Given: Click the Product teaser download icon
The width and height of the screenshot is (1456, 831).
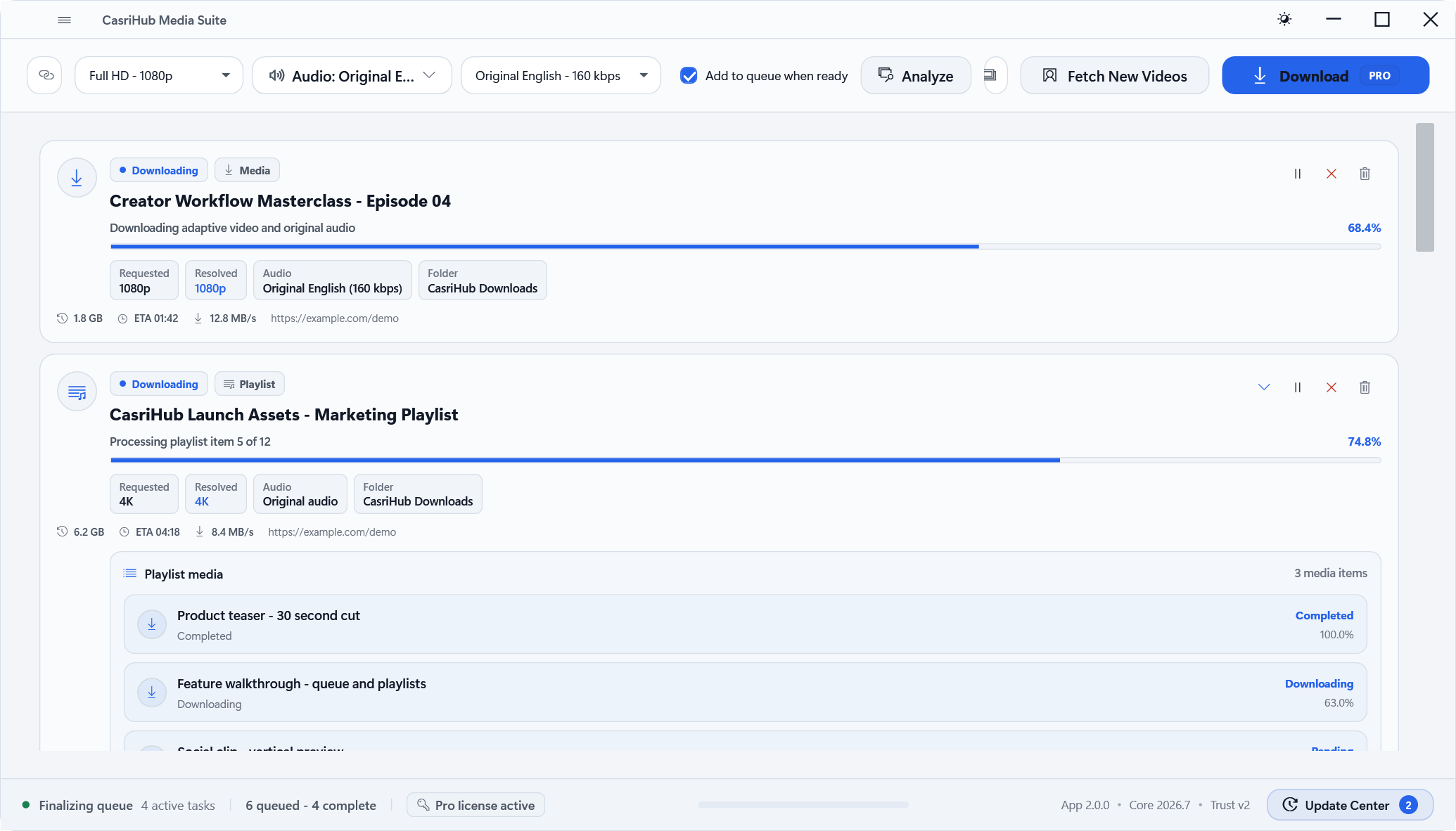Looking at the screenshot, I should pyautogui.click(x=152, y=624).
